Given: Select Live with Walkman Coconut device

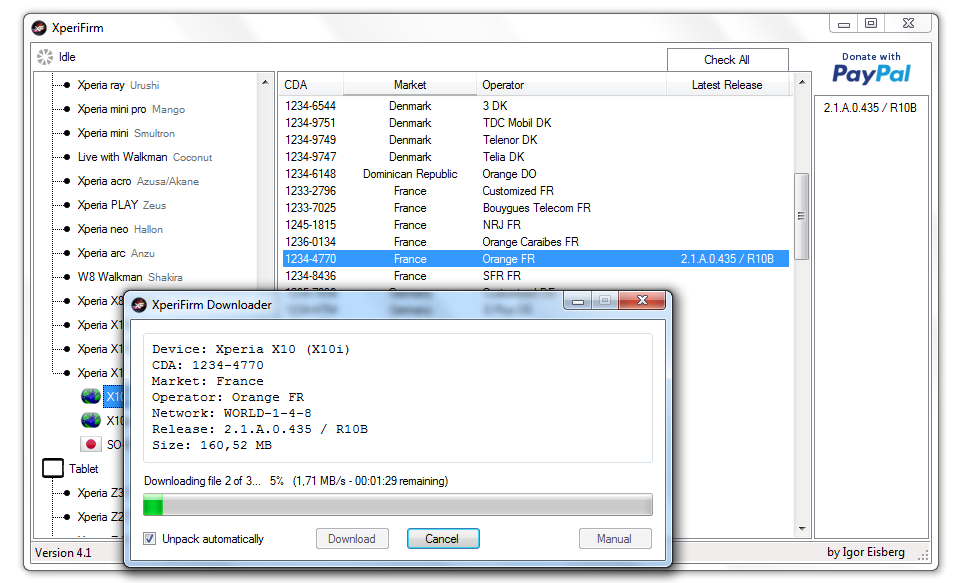Looking at the screenshot, I should tap(145, 157).
